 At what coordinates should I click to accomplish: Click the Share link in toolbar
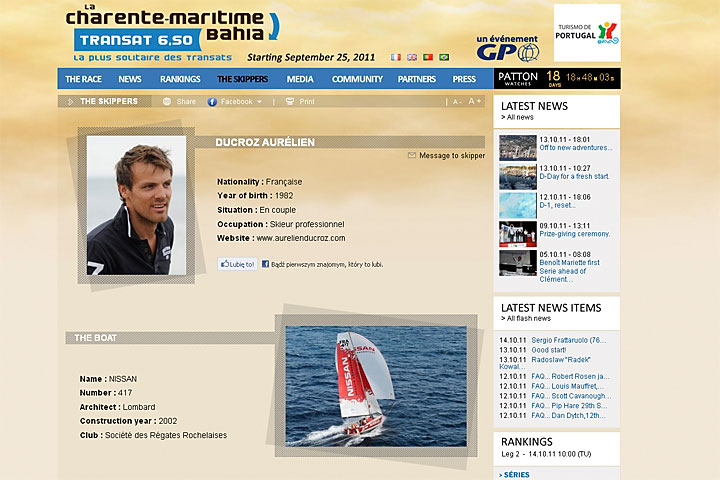pos(186,102)
